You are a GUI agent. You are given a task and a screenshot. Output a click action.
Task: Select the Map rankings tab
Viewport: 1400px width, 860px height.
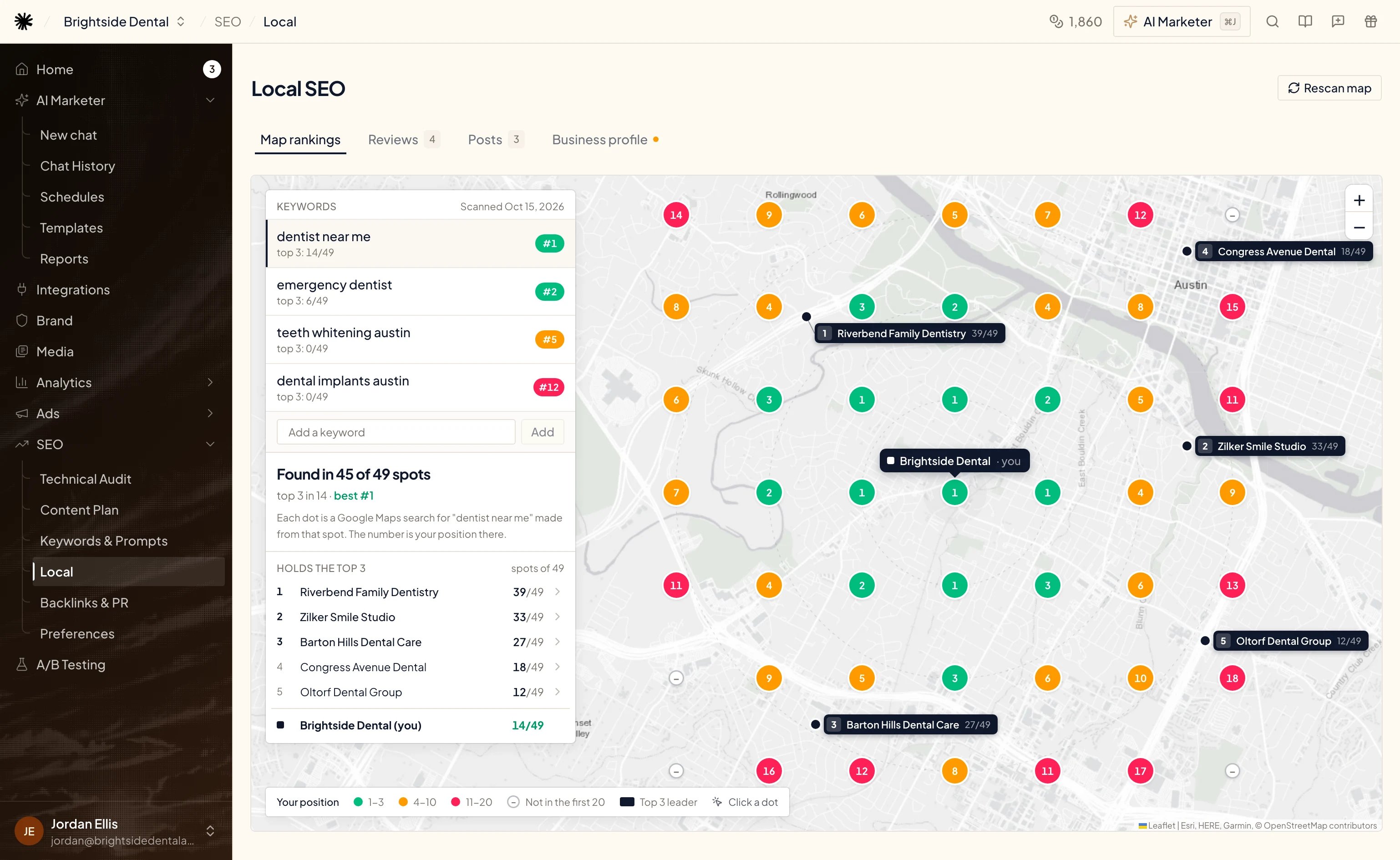(x=300, y=139)
